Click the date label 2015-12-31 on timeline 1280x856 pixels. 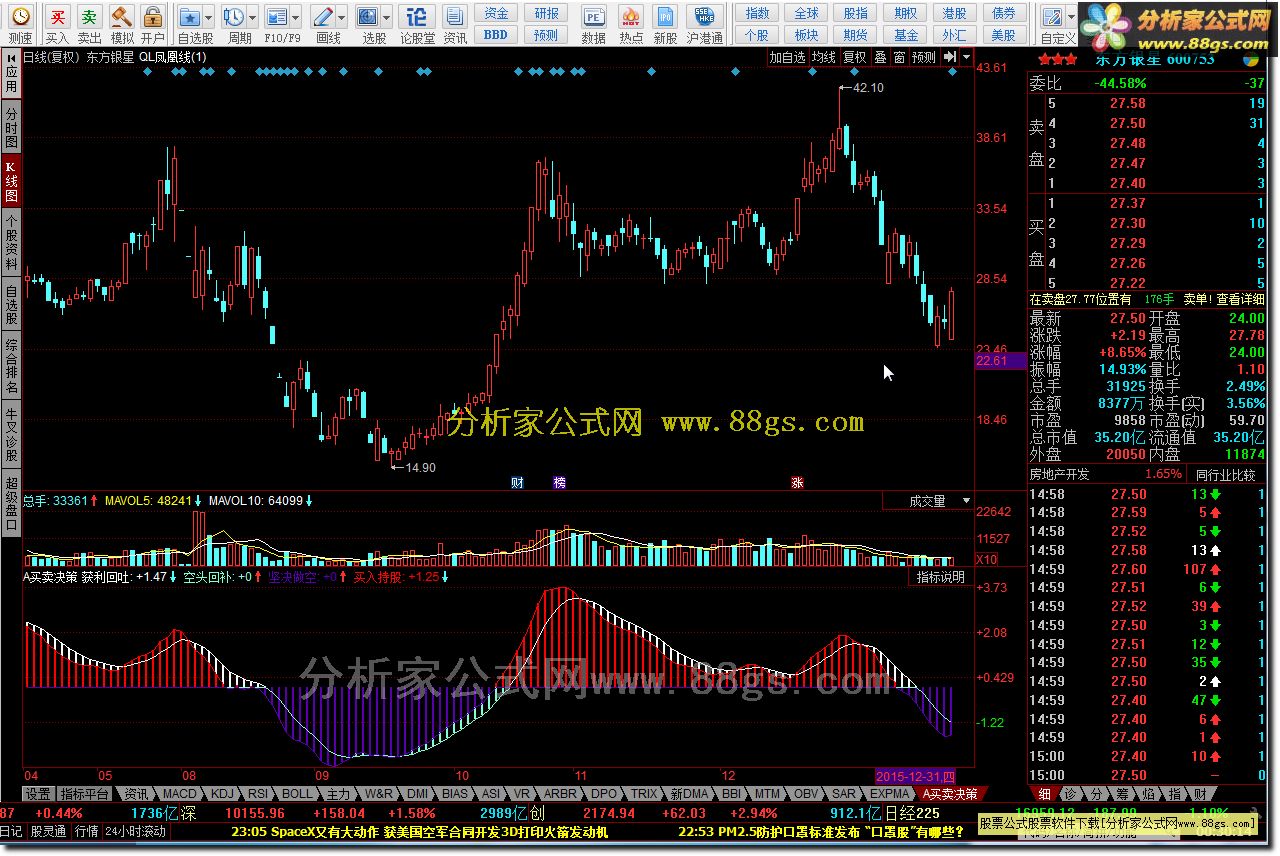coord(915,776)
